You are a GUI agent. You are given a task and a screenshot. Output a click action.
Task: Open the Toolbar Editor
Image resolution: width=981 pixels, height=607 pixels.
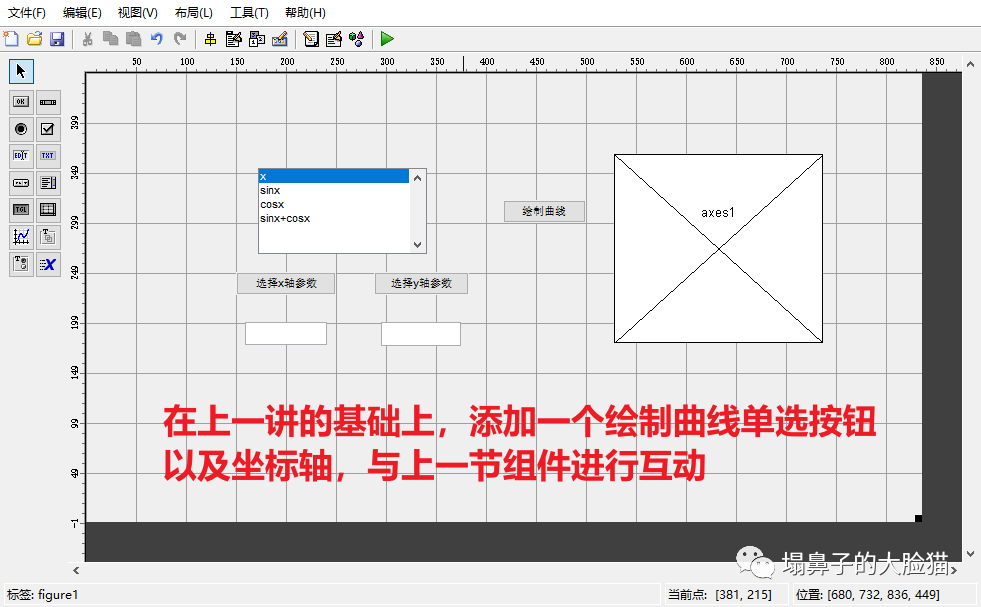pos(280,39)
